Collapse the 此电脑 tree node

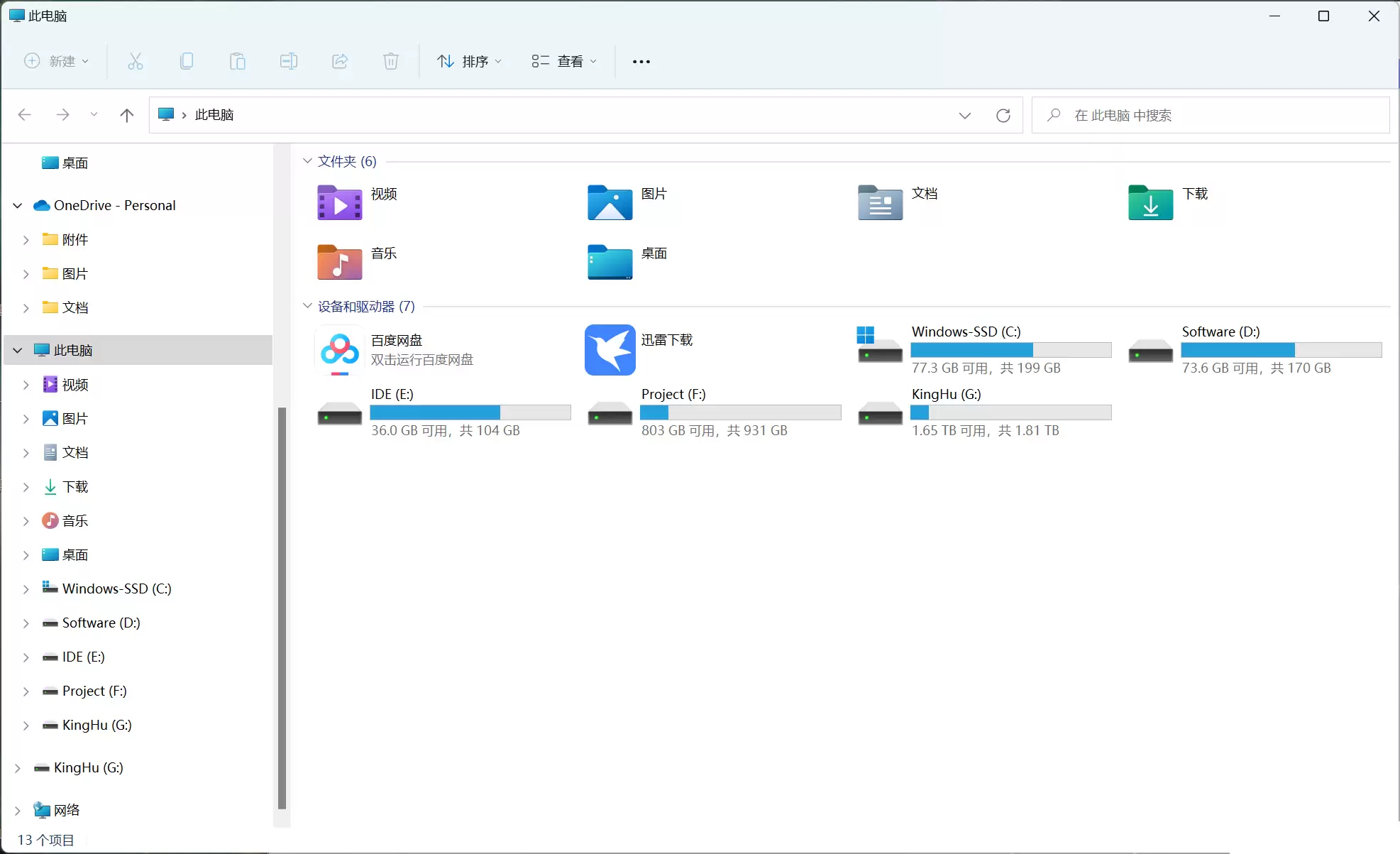coord(18,351)
